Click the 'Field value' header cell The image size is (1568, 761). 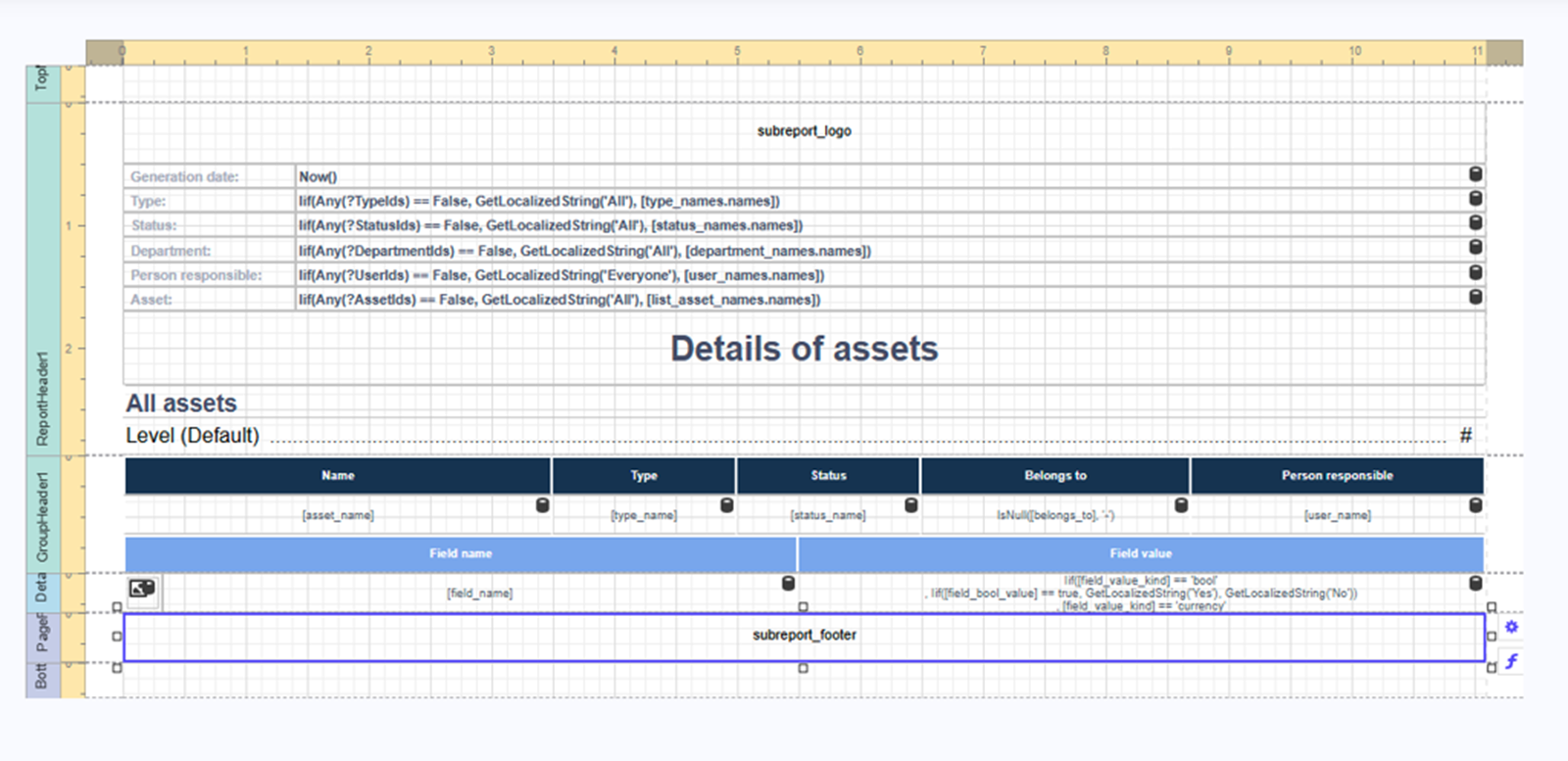click(x=1140, y=554)
